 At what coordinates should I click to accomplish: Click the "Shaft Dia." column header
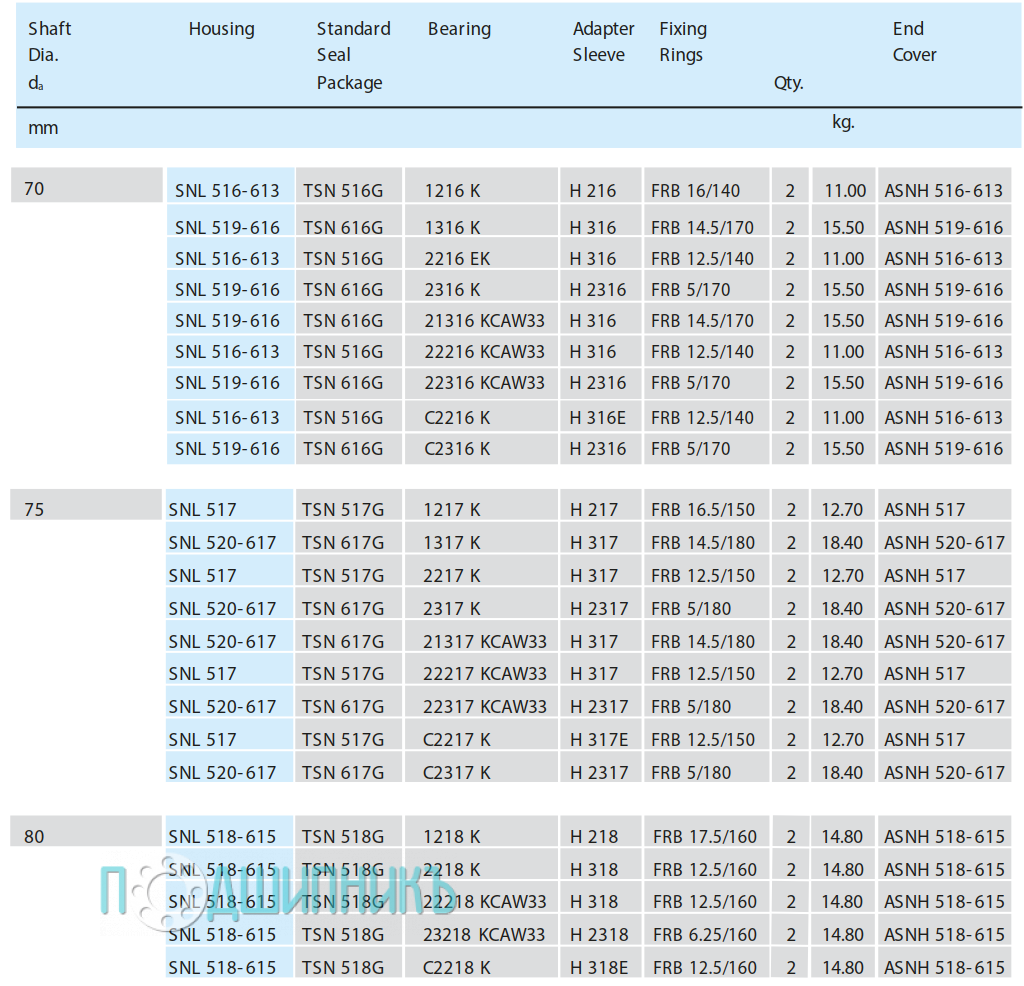point(50,56)
